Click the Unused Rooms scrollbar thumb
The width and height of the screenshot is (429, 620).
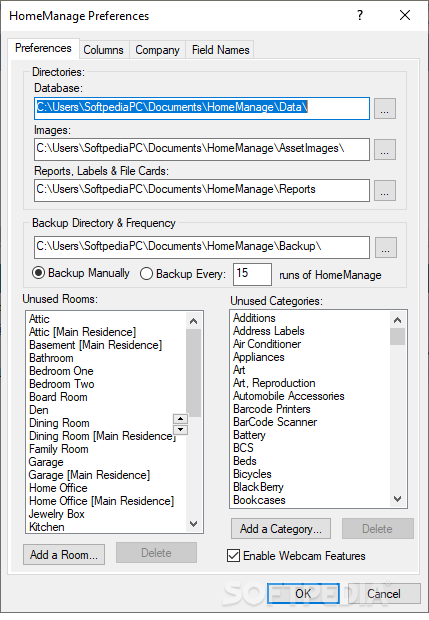(193, 373)
